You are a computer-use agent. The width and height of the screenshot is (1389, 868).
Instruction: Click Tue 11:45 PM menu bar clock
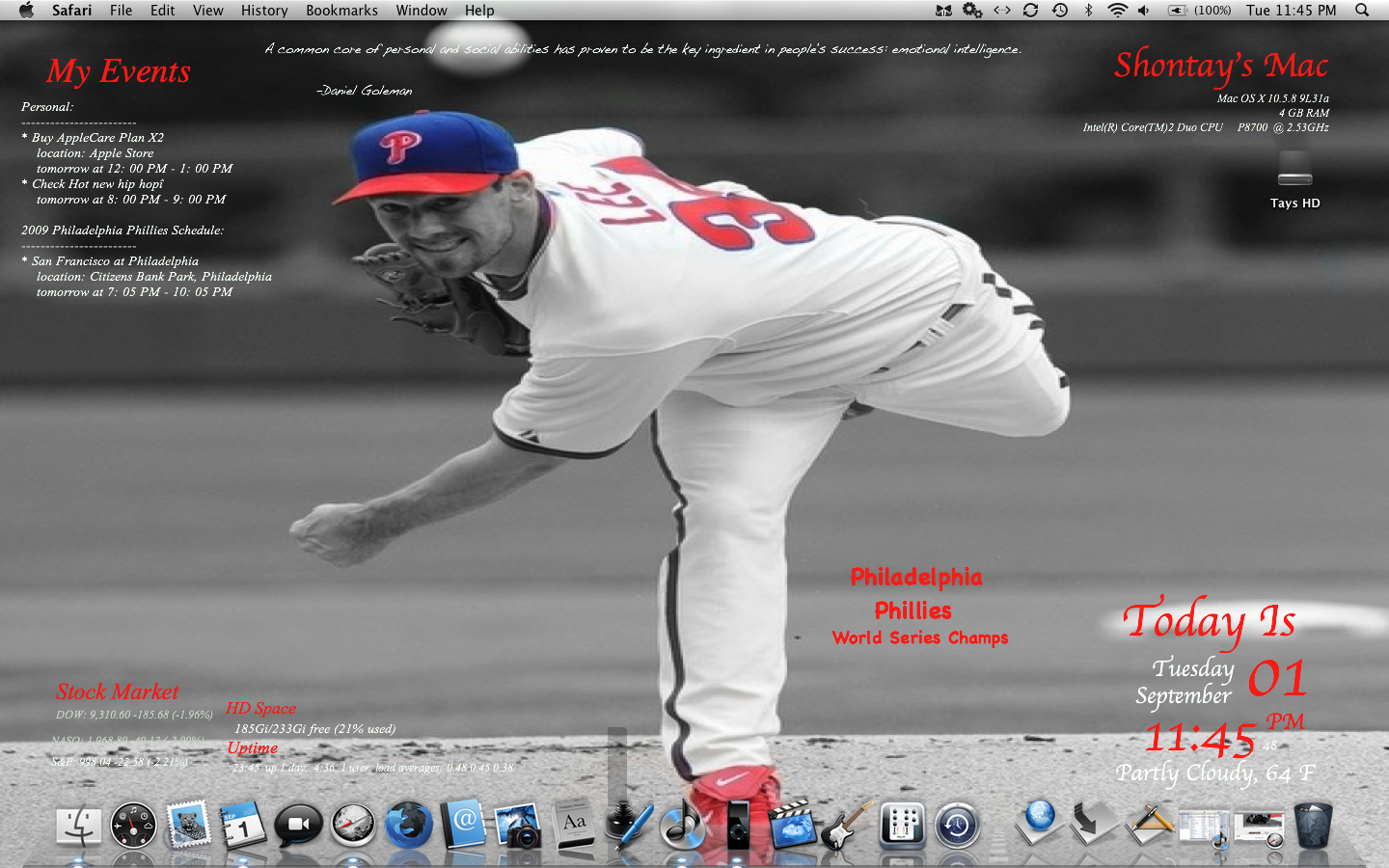[x=1291, y=11]
